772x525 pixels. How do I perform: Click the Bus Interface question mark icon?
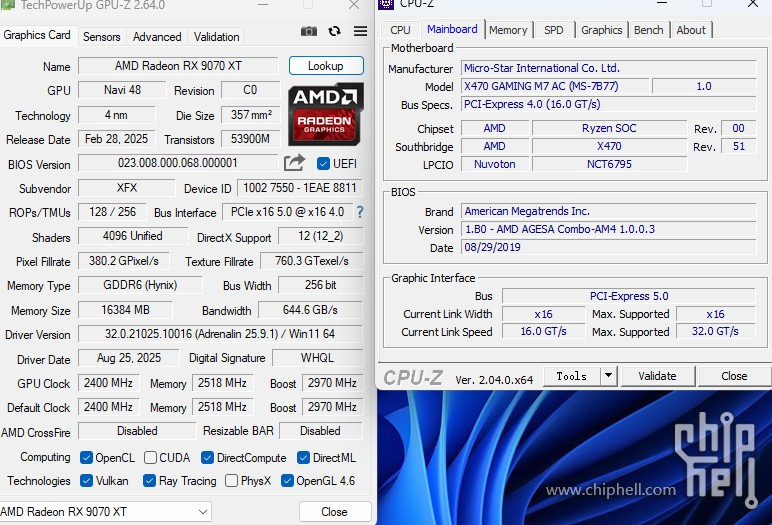click(360, 212)
